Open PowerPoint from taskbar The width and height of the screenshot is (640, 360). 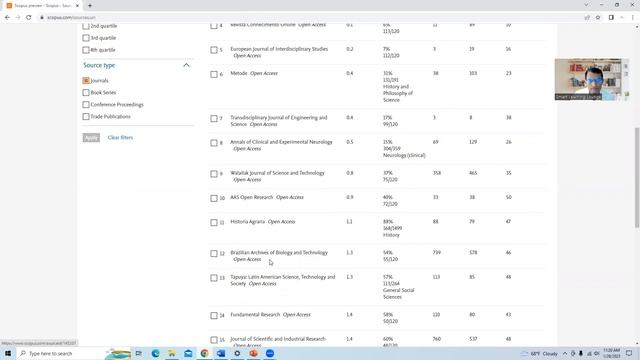click(x=253, y=353)
